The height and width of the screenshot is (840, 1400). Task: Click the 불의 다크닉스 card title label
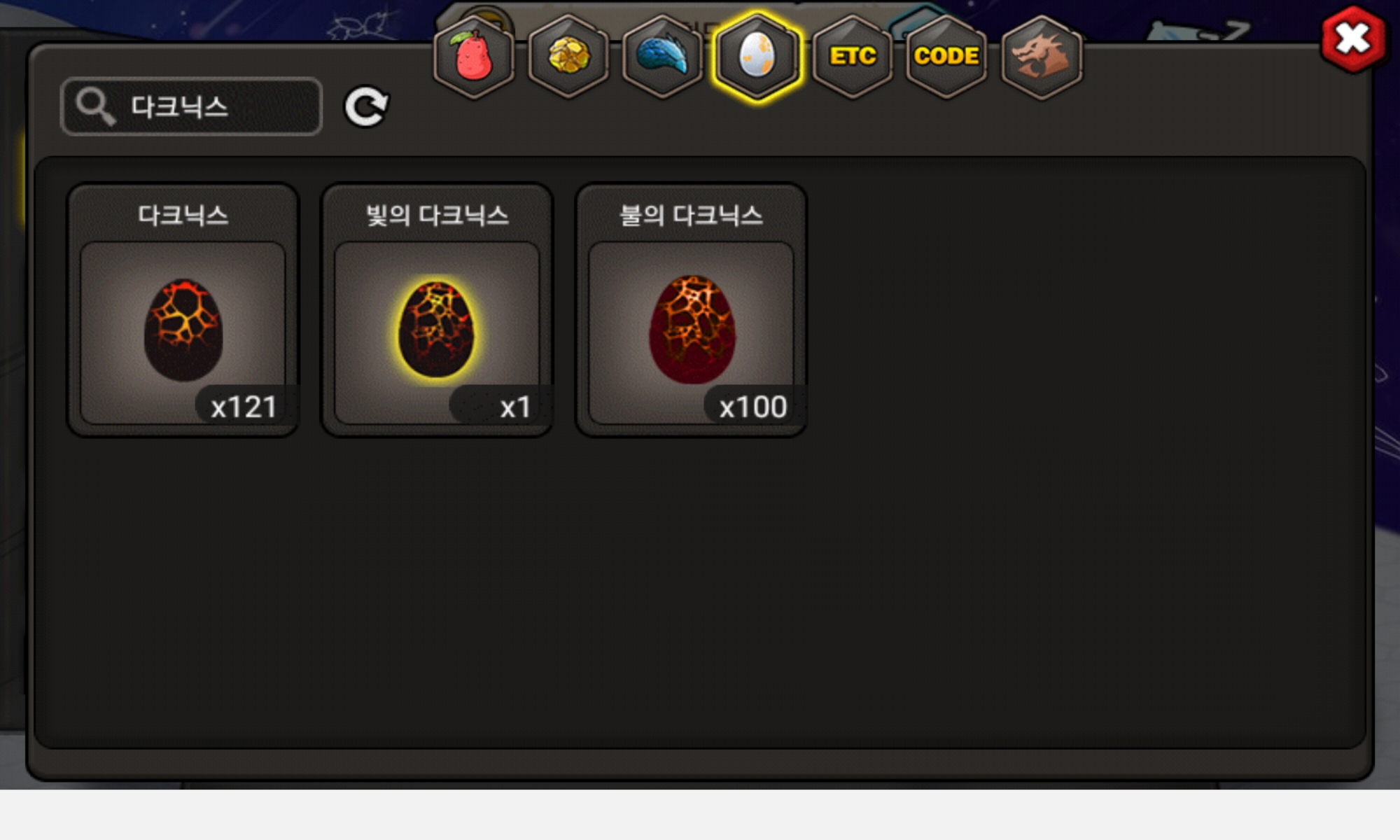[692, 215]
